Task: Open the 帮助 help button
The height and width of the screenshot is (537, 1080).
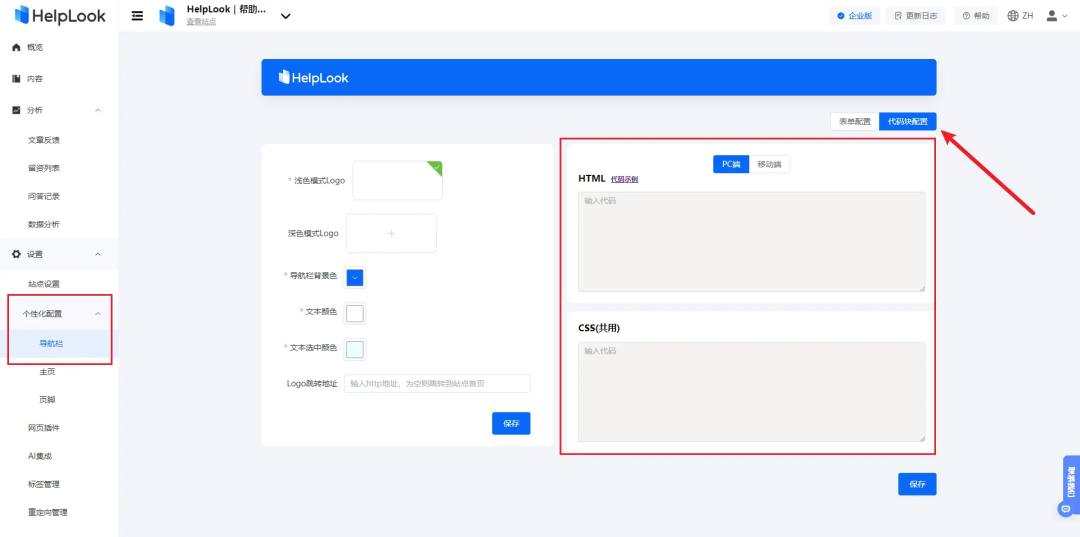Action: 976,16
